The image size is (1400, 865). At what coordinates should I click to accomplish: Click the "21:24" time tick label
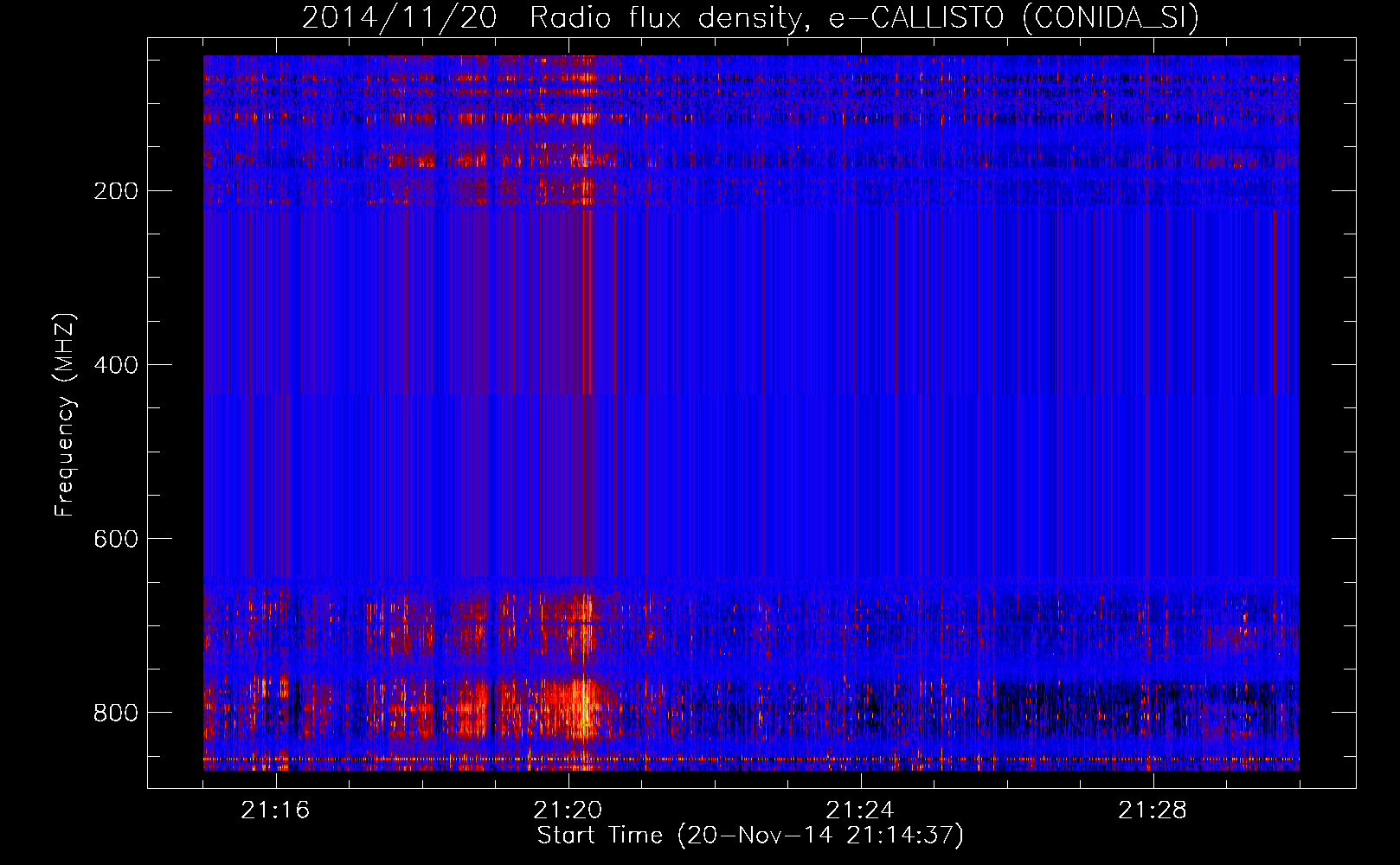pos(860,811)
